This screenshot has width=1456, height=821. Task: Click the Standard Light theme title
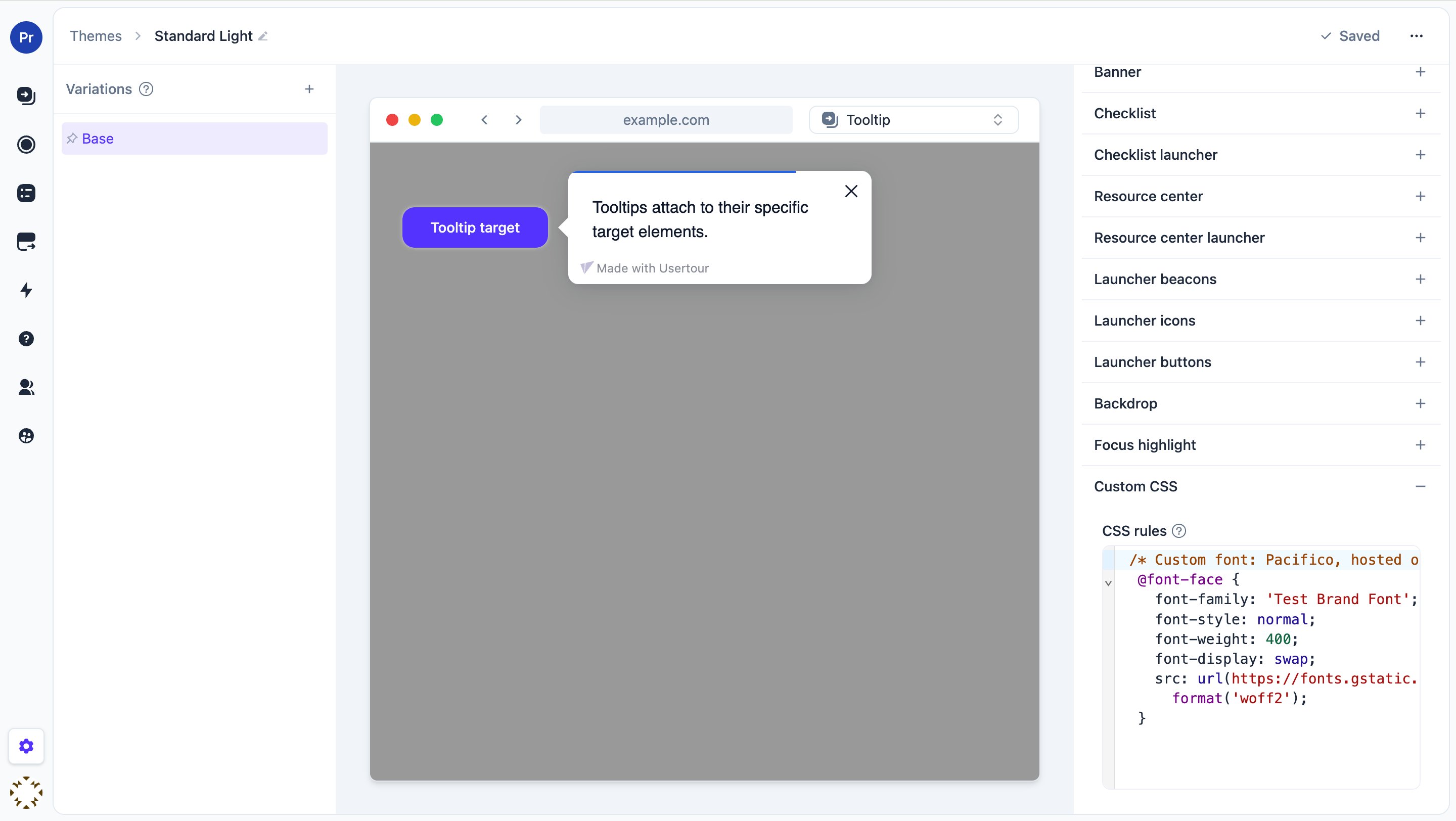pos(203,36)
